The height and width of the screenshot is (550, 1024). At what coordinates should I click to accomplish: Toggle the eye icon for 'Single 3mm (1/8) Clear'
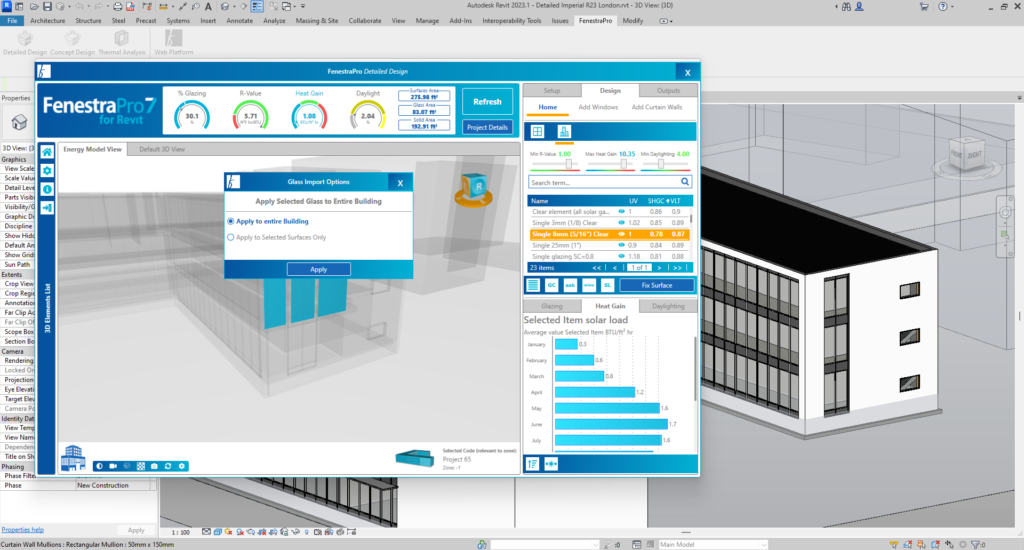[x=622, y=223]
